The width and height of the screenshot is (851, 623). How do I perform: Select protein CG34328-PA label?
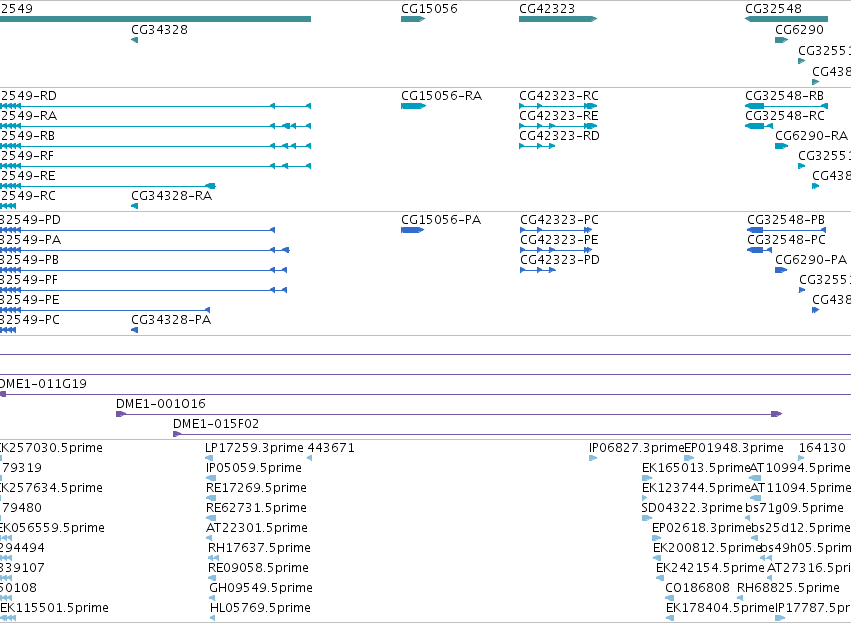pos(171,320)
